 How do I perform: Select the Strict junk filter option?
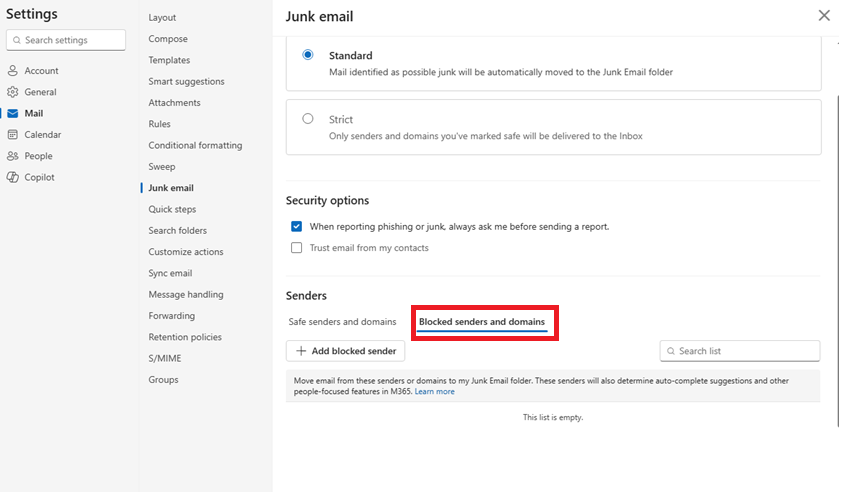308,119
